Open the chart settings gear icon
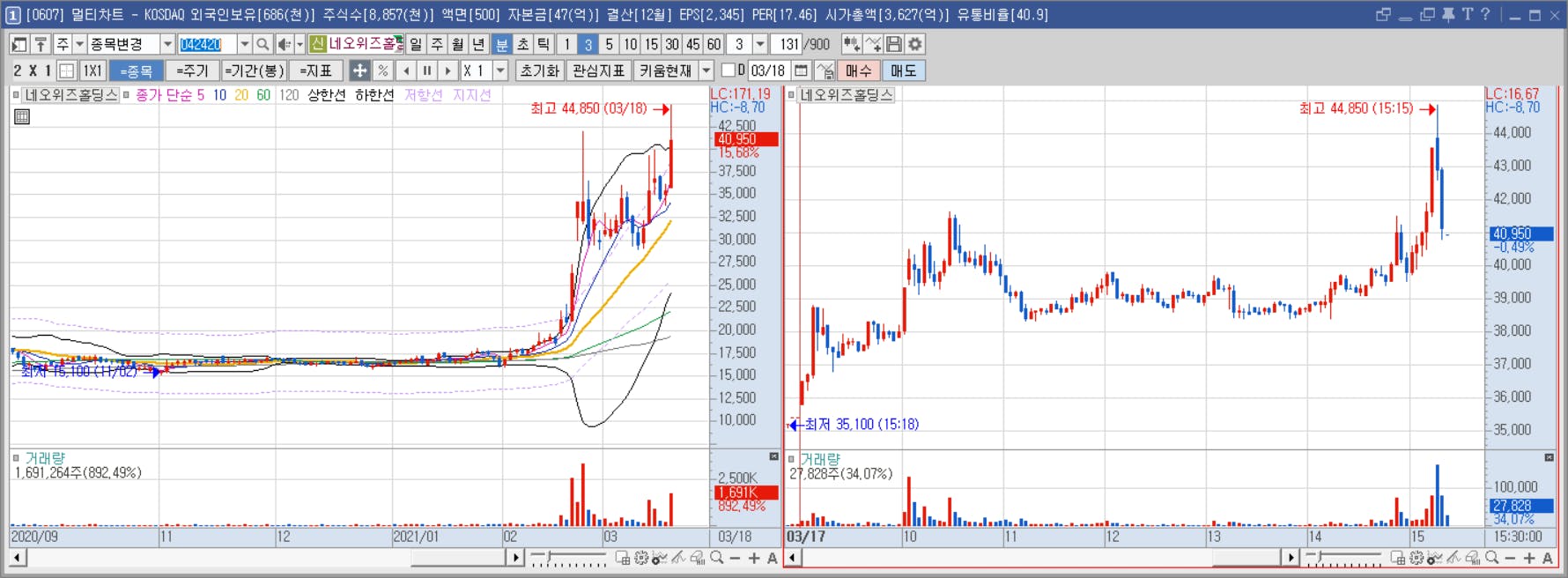The image size is (1568, 578). (x=915, y=44)
